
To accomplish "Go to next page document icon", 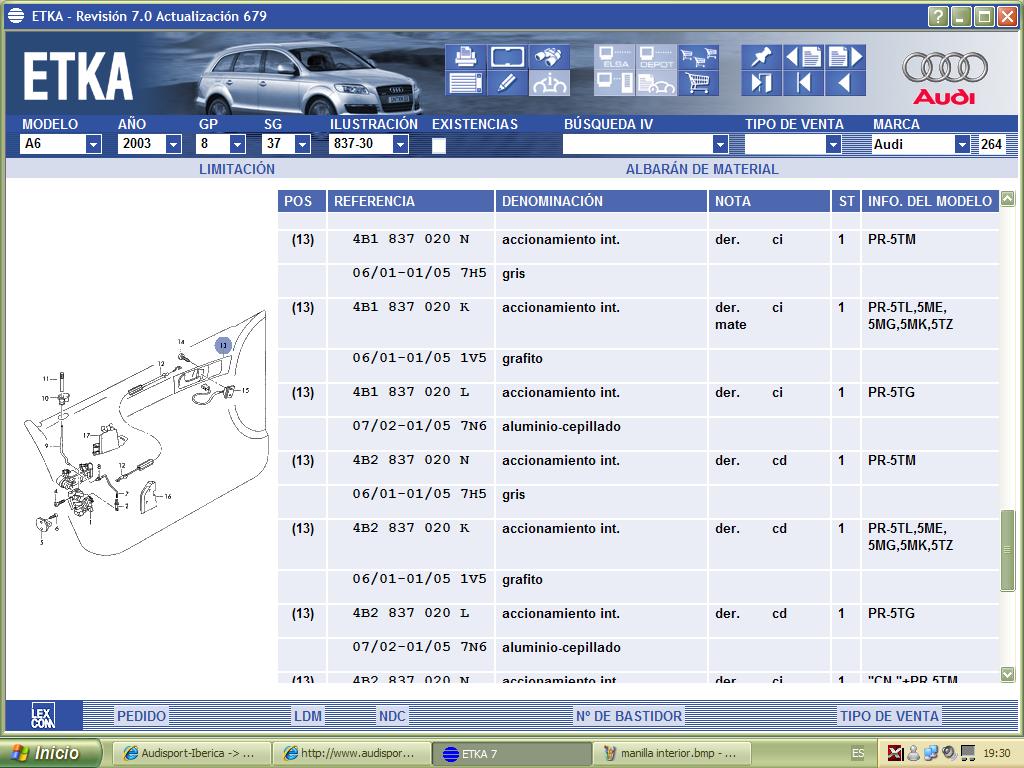I will 845,57.
